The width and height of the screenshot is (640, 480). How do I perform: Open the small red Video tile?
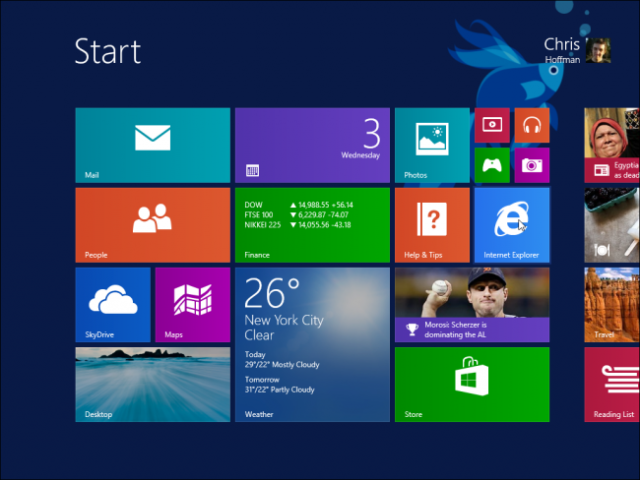pyautogui.click(x=492, y=126)
